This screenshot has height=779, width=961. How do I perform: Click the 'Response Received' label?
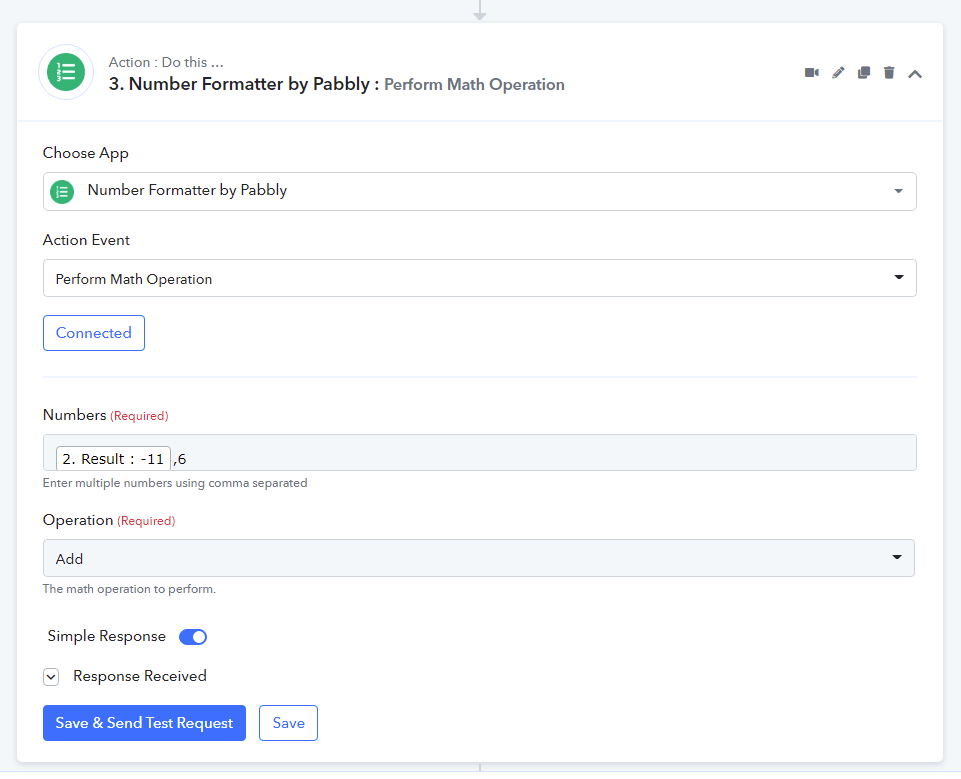(x=140, y=676)
